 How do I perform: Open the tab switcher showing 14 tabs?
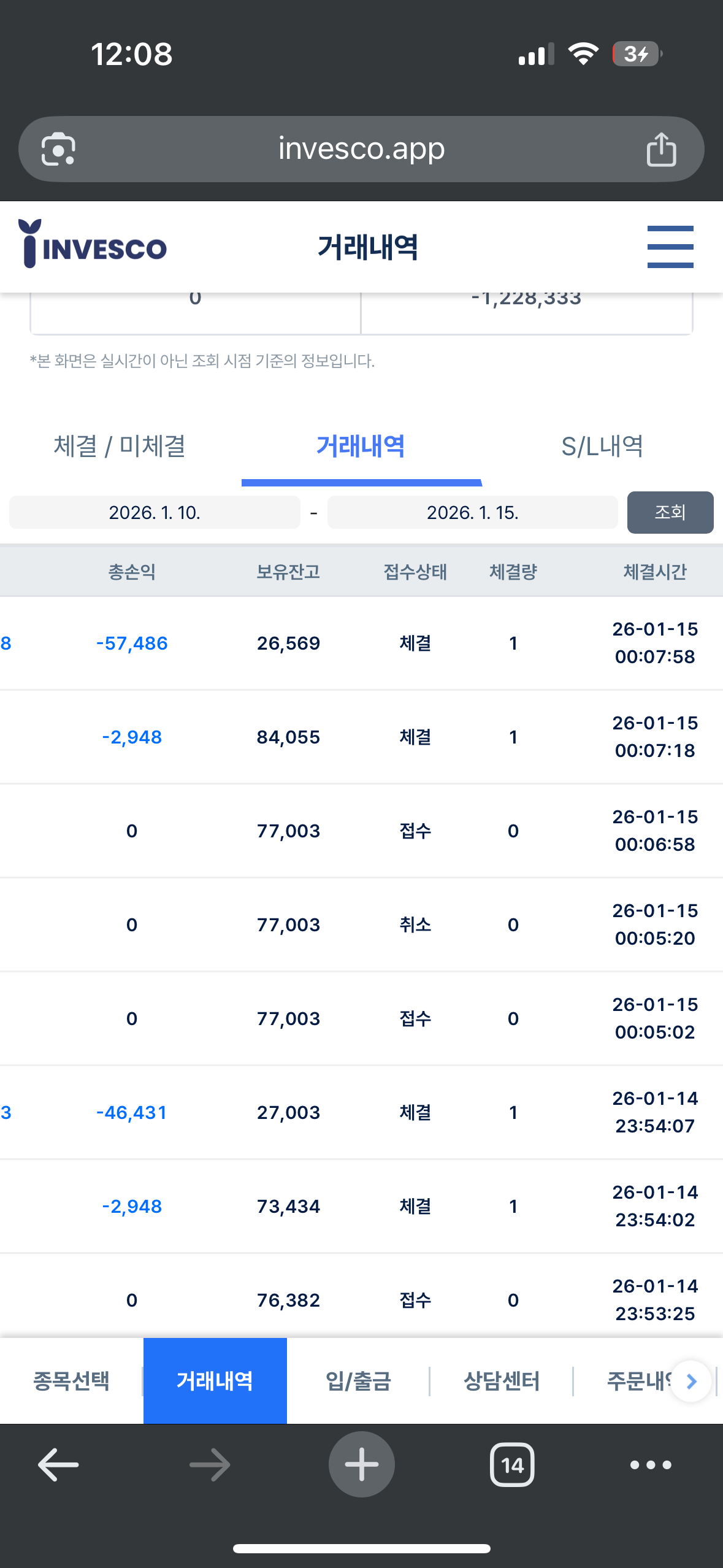coord(512,1465)
